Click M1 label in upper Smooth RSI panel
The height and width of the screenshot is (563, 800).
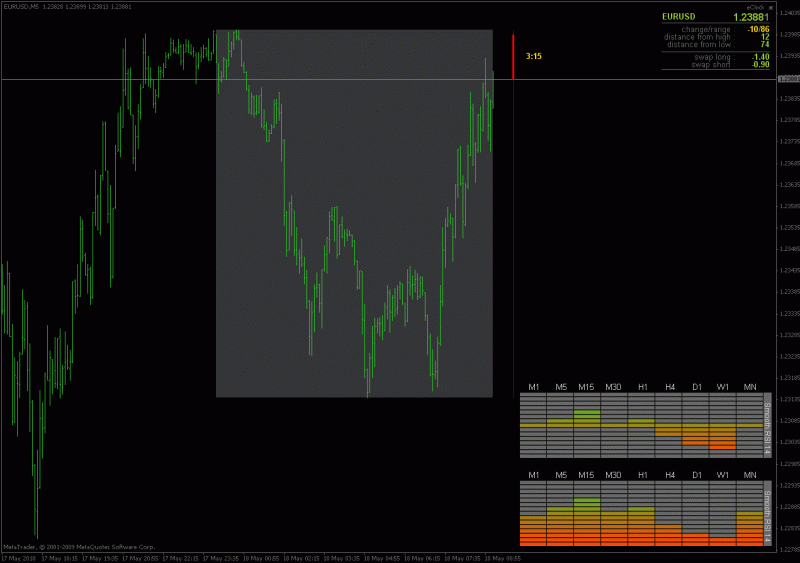(x=534, y=387)
